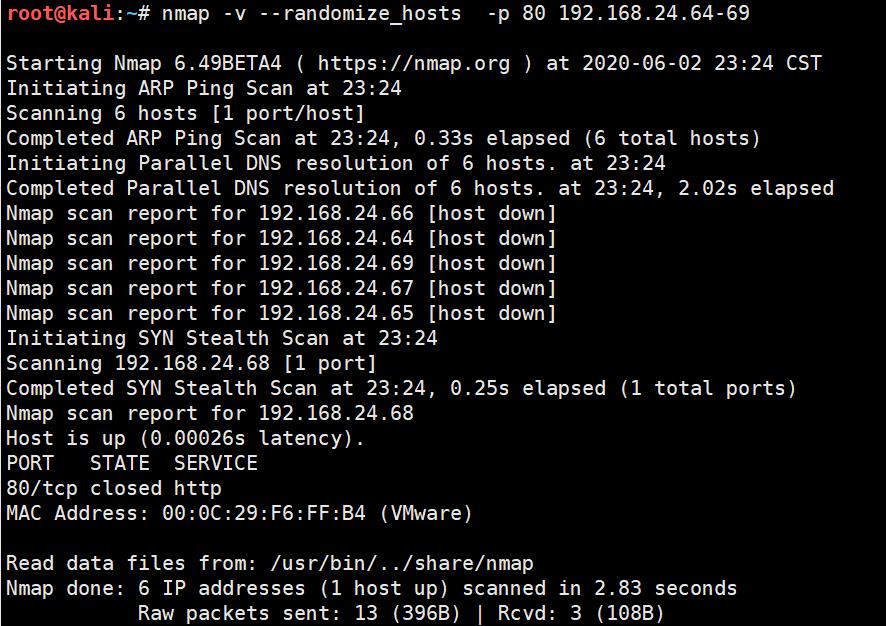The height and width of the screenshot is (626, 886).
Task: Click the line Initiating ARP Ping Scan
Action: (x=204, y=89)
